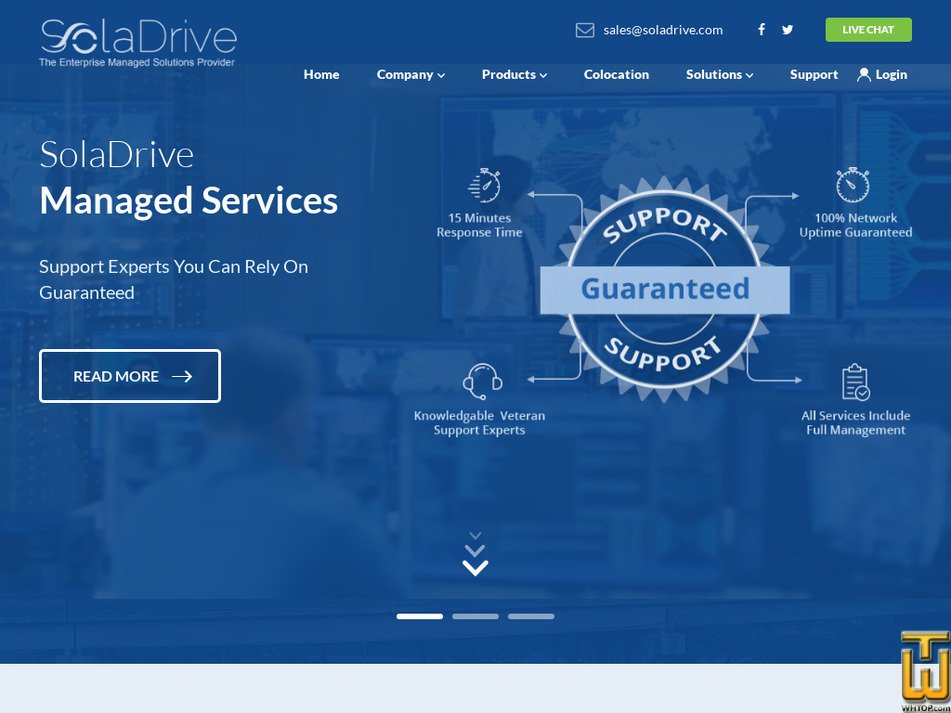Open the Twitter bird icon link
This screenshot has height=713, width=951.
point(787,30)
